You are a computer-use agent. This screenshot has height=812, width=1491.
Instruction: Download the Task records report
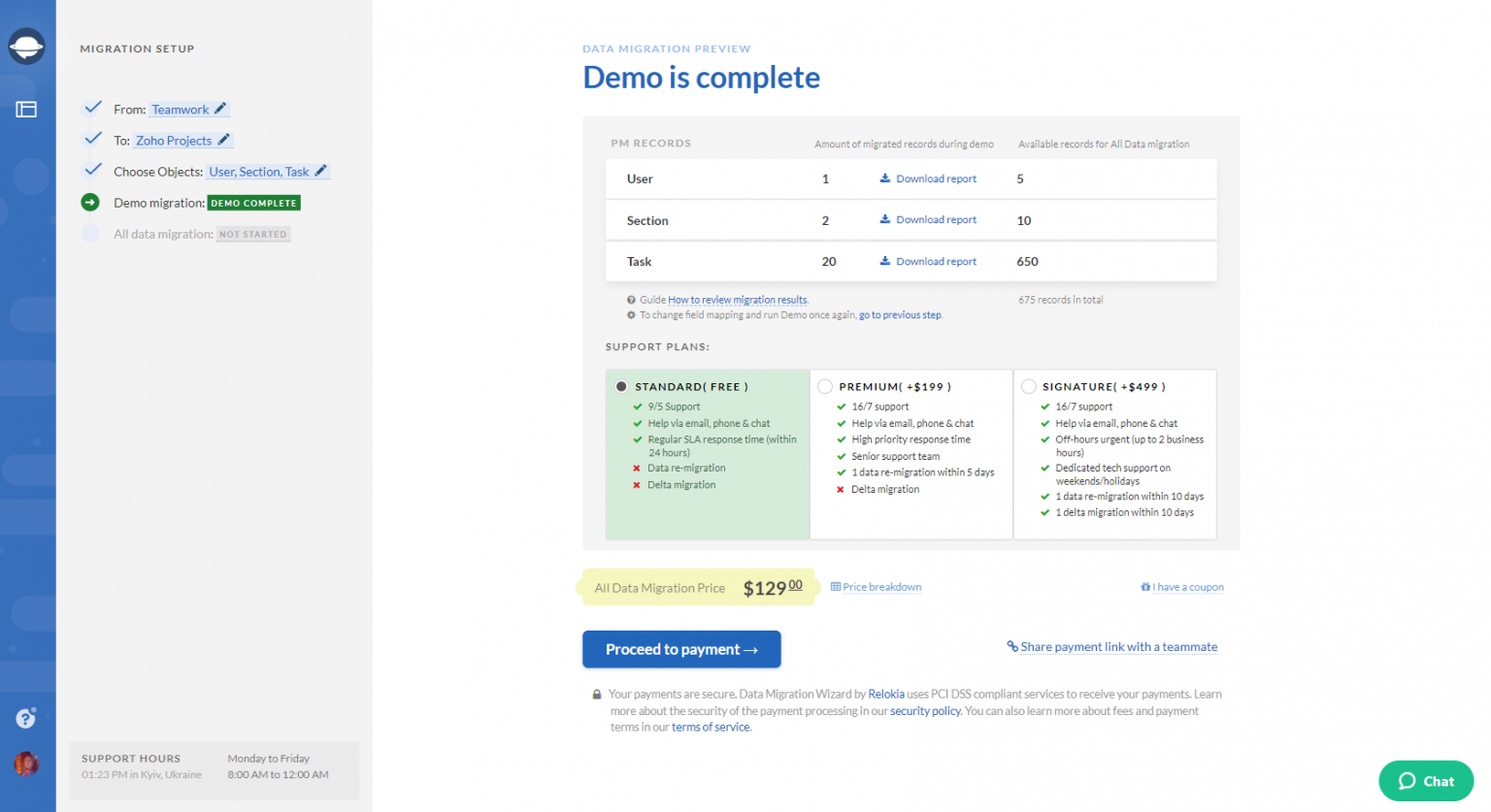click(927, 260)
